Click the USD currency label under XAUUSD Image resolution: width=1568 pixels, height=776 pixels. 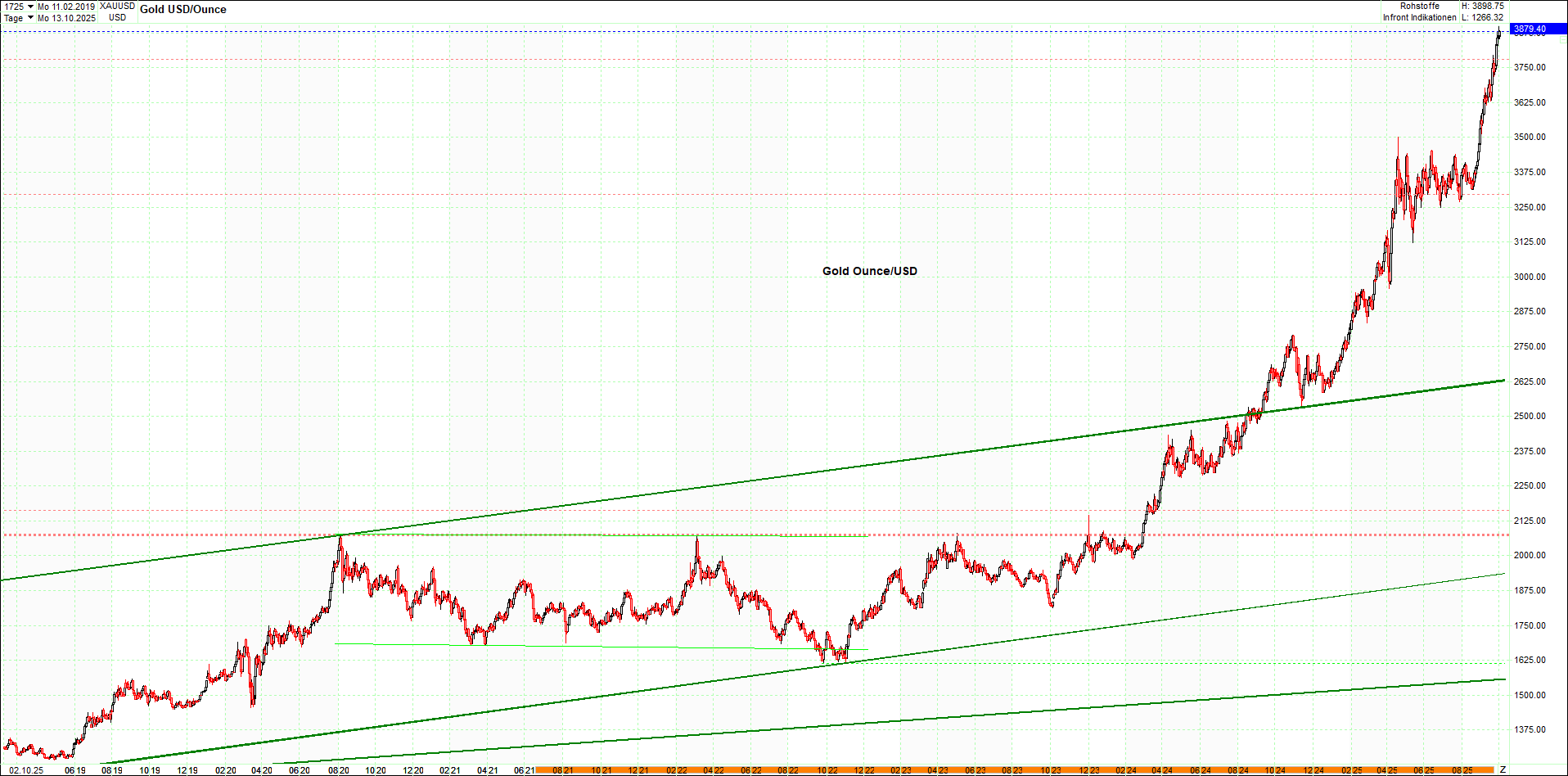(117, 18)
